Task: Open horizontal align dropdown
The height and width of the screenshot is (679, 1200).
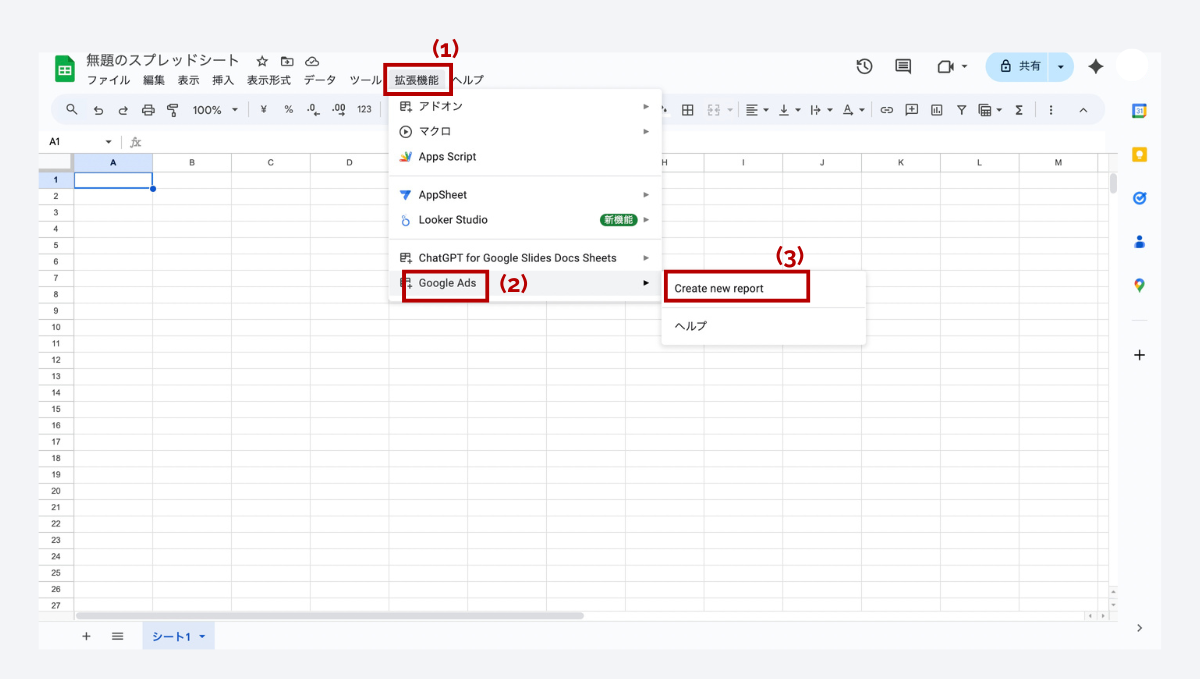Action: click(x=757, y=110)
